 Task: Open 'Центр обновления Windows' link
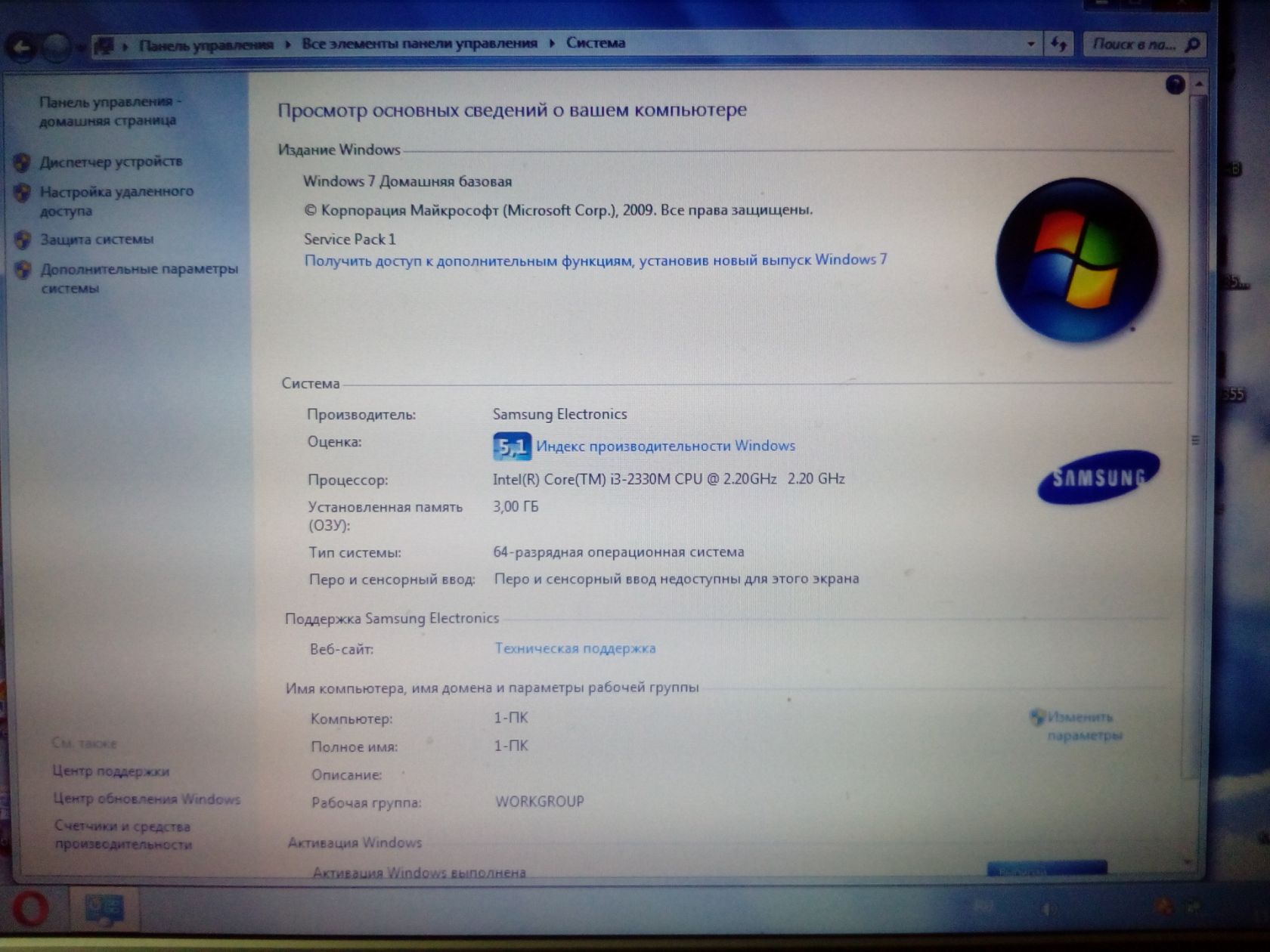tap(147, 799)
